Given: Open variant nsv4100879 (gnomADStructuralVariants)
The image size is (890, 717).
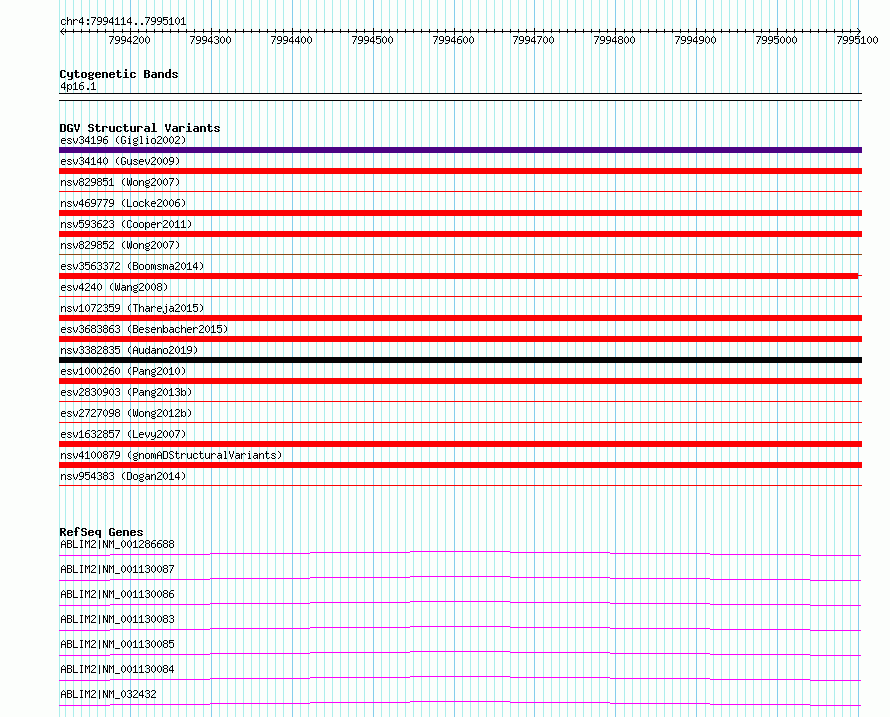Looking at the screenshot, I should (171, 455).
